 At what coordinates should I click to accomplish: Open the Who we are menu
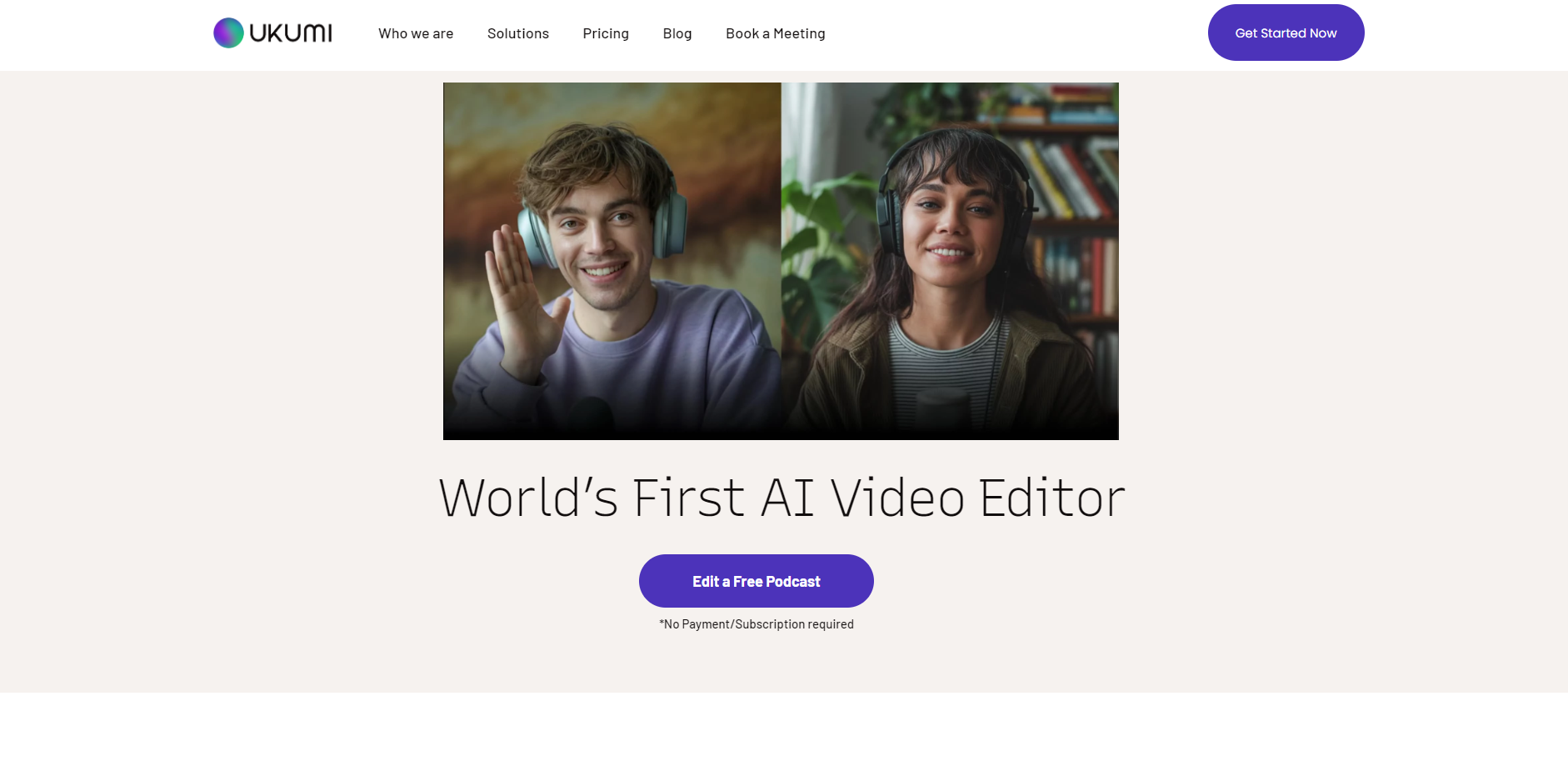pyautogui.click(x=416, y=33)
